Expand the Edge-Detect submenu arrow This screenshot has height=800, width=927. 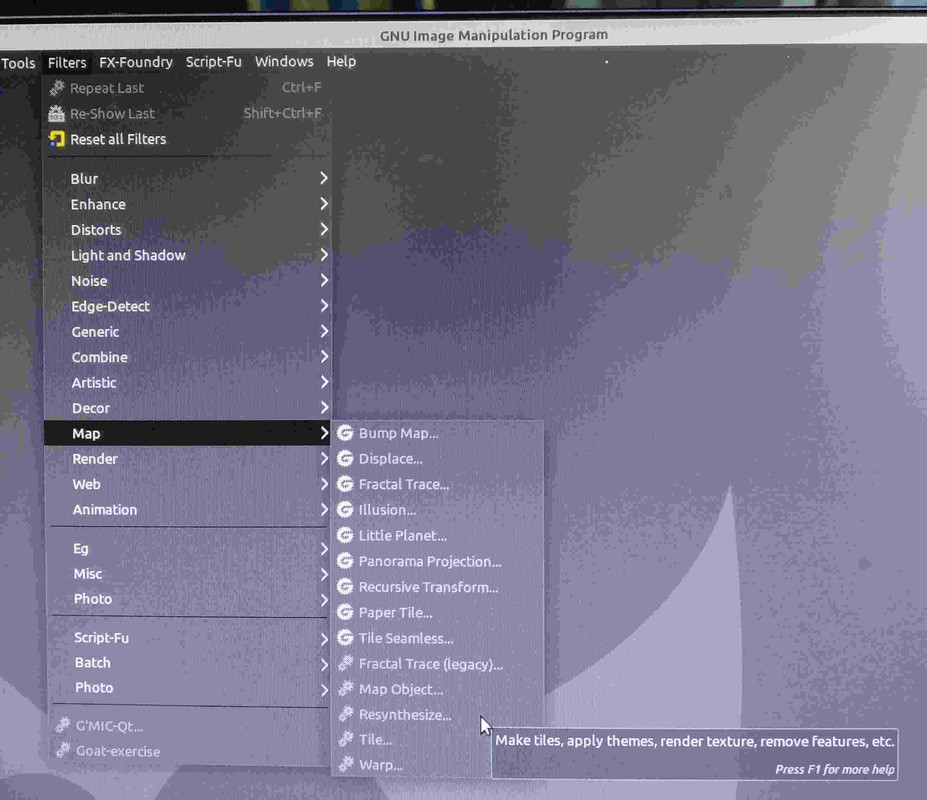pos(323,306)
